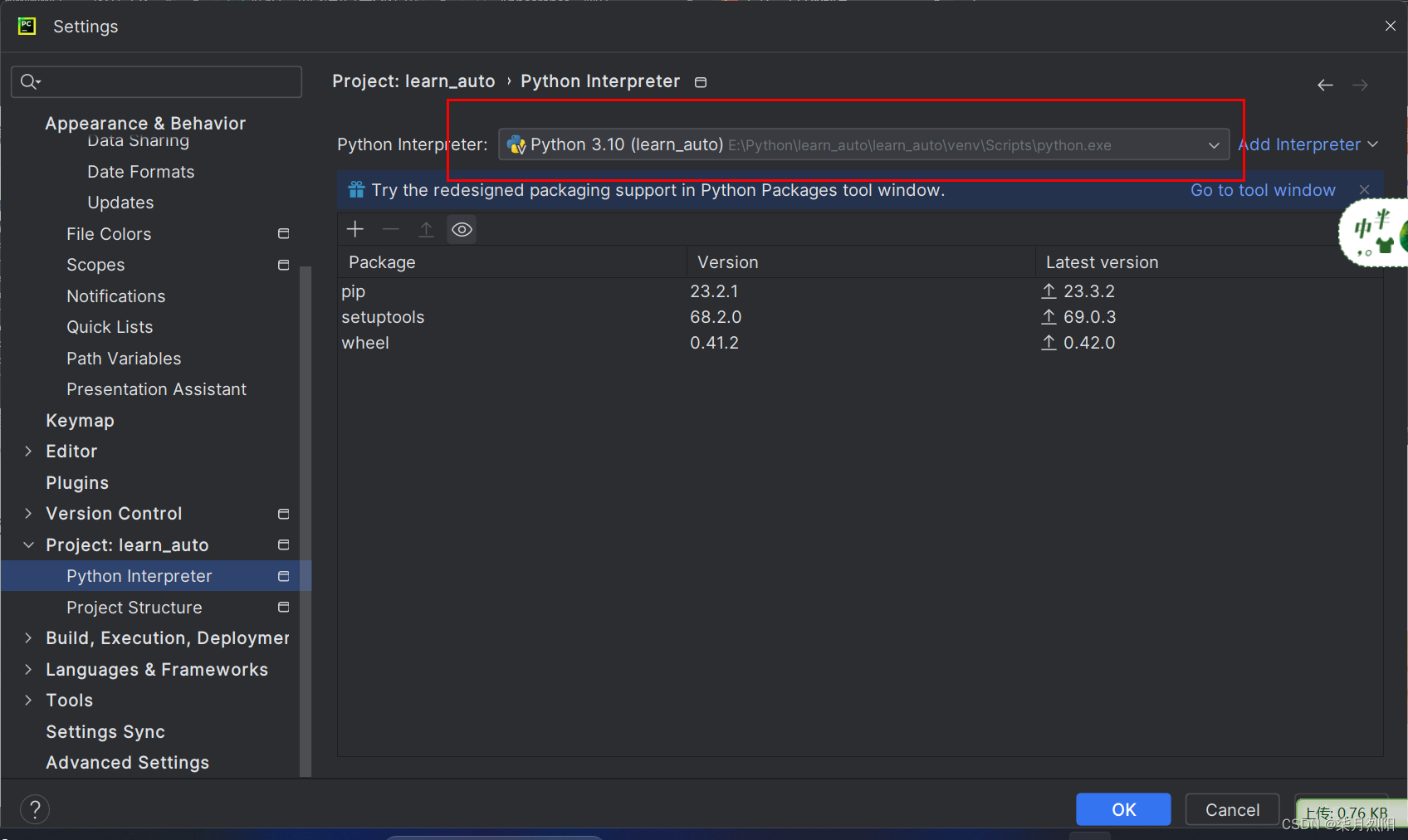1408x840 pixels.
Task: Open Settings Sync page
Action: click(105, 732)
